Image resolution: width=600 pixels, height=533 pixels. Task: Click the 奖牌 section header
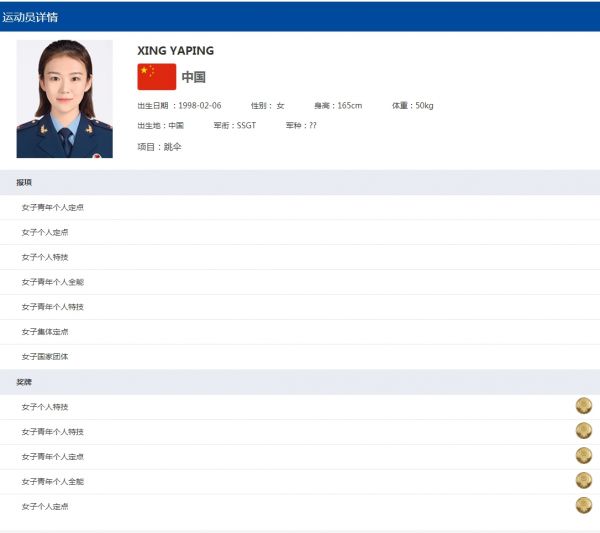[x=300, y=382]
